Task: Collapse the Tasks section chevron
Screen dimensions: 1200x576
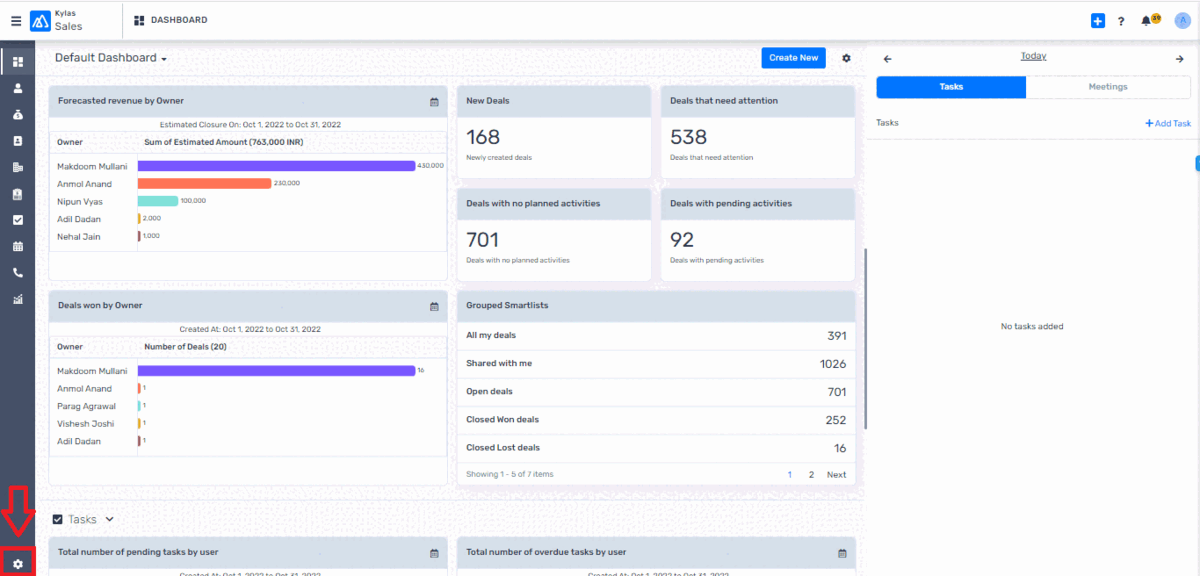Action: click(x=107, y=519)
